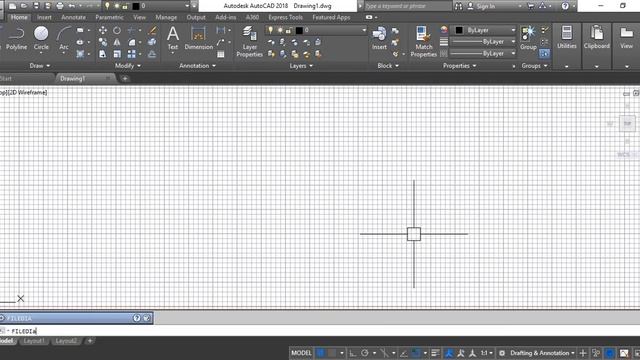The width and height of the screenshot is (640, 360).
Task: Toggle ortho mode in status bar
Action: [353, 353]
